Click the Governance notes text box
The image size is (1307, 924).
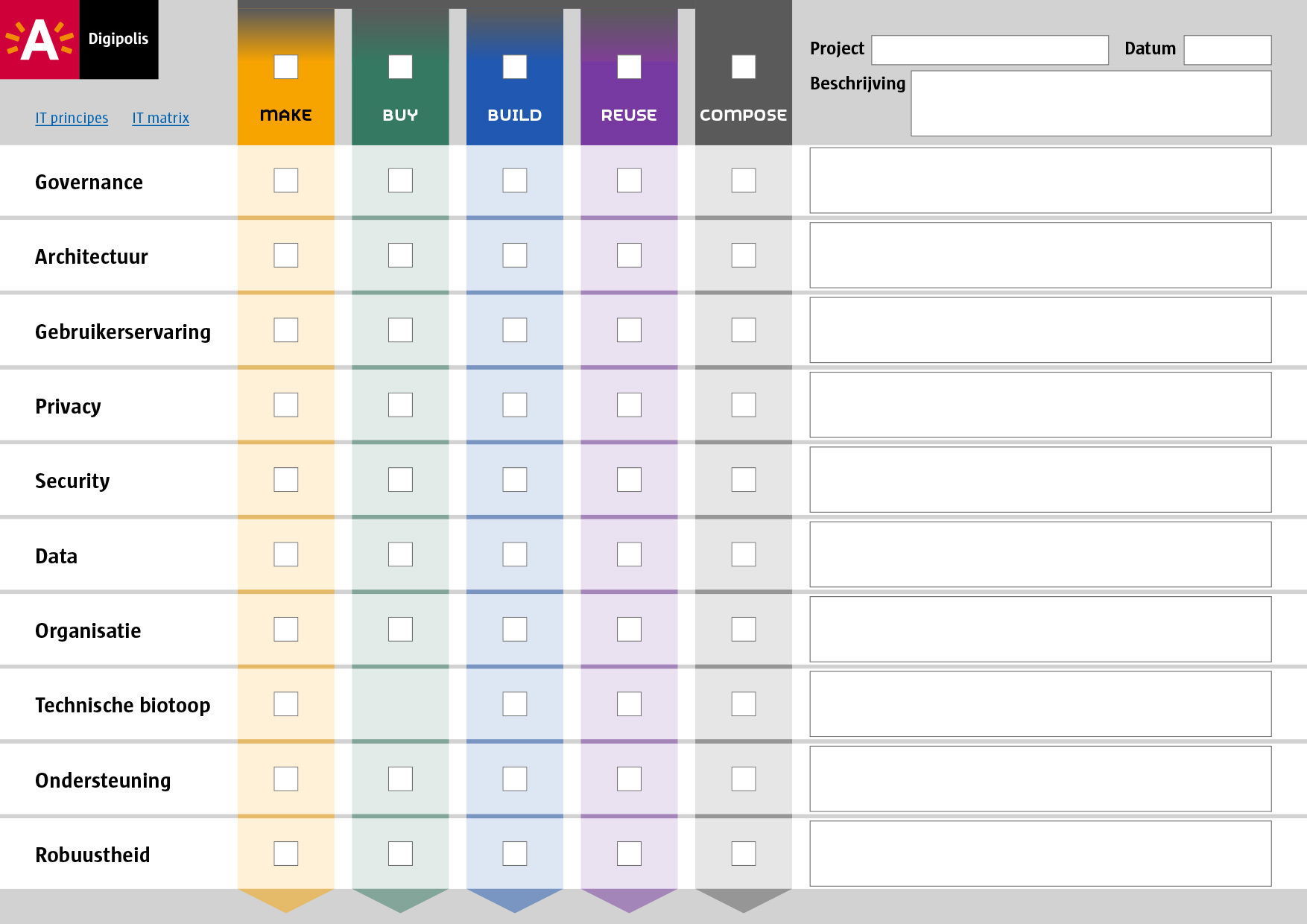pos(1041,180)
